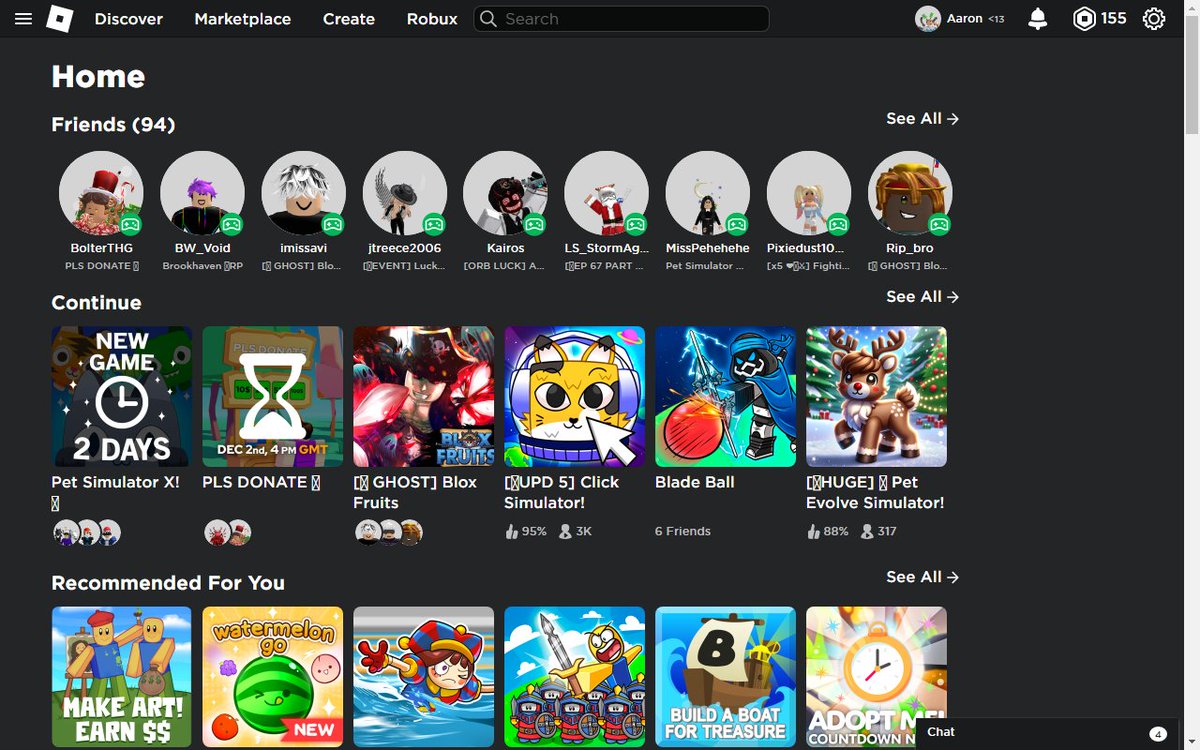The image size is (1200, 750).
Task: Click friends-playing avatars under Blox Fruits
Action: tap(389, 532)
